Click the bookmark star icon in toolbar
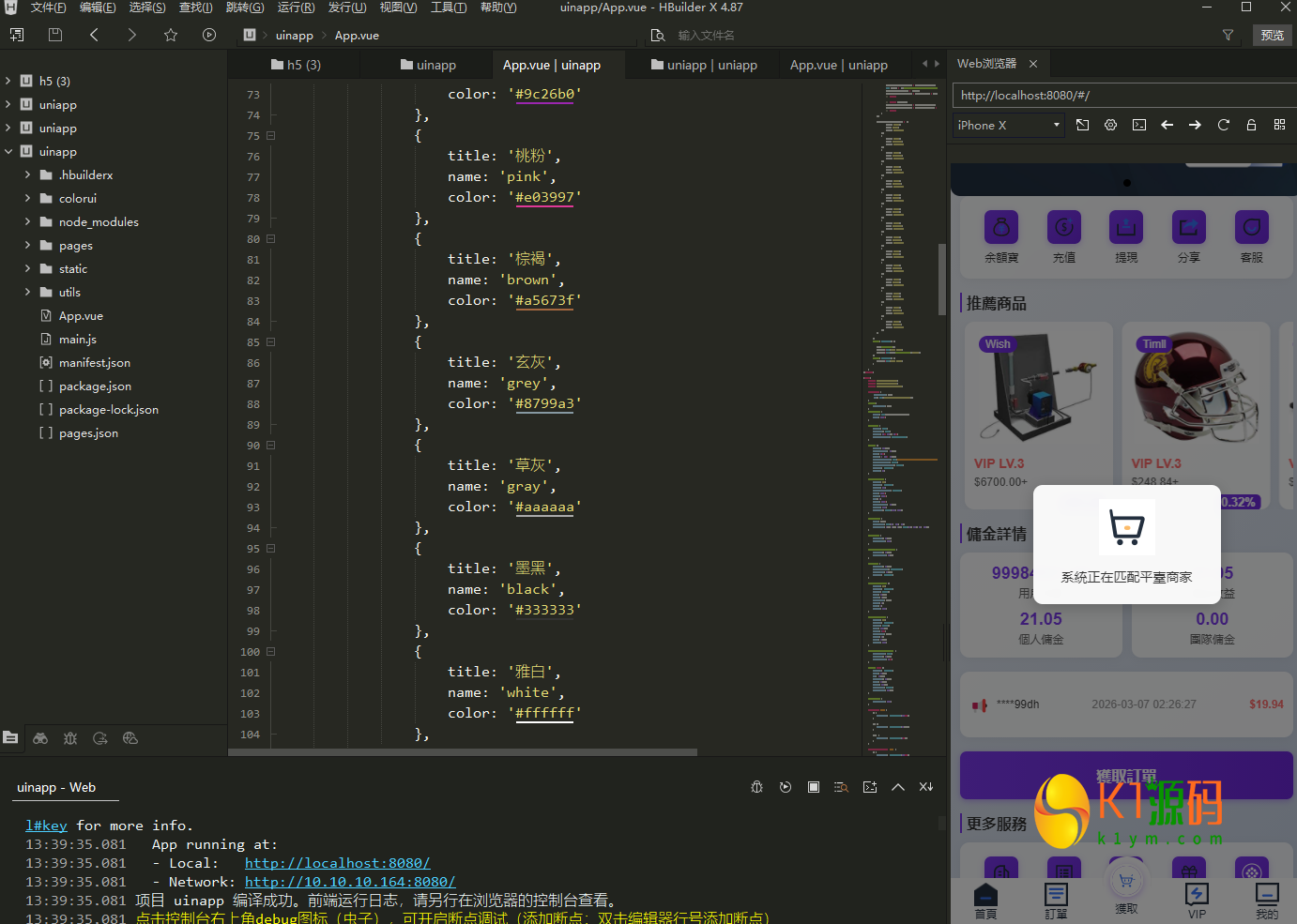 coord(170,35)
